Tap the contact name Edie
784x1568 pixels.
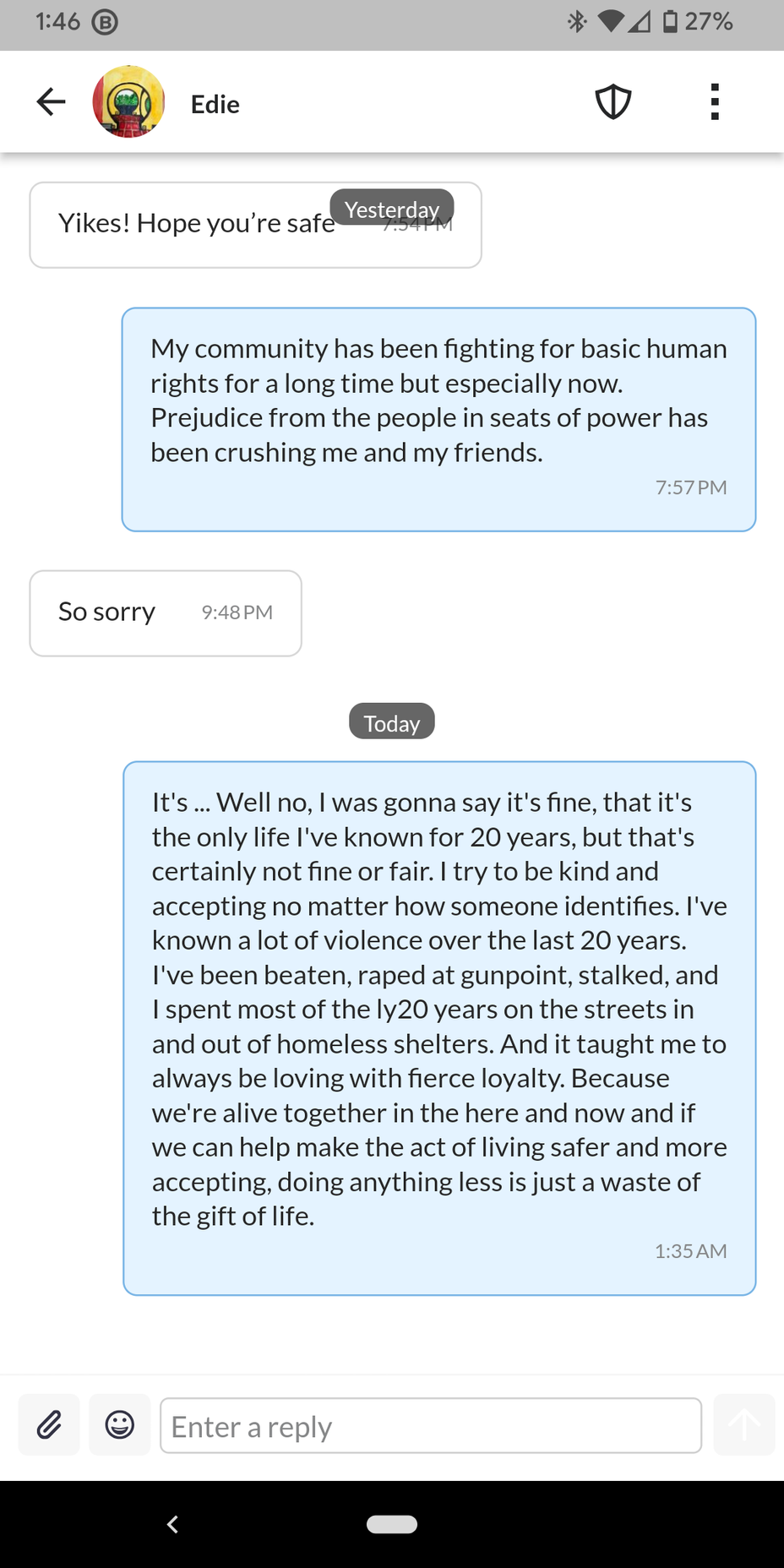coord(215,105)
